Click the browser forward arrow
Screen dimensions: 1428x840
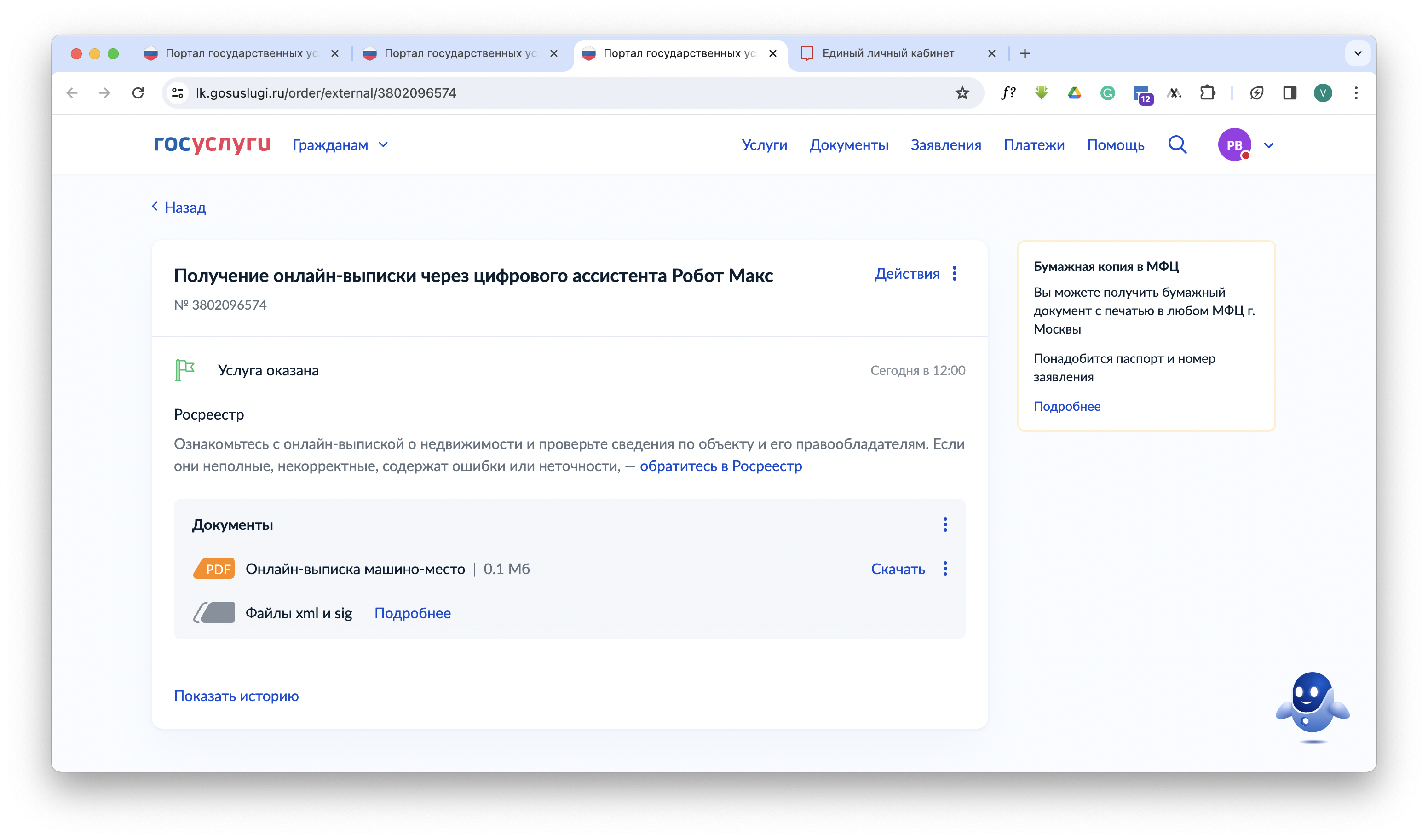coord(104,93)
